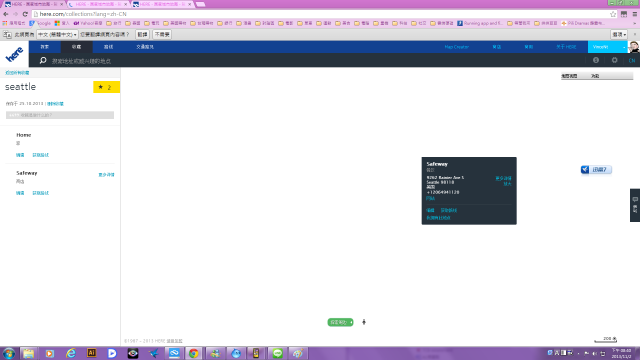
Task: Click the street-level pegman icon
Action: tap(364, 322)
